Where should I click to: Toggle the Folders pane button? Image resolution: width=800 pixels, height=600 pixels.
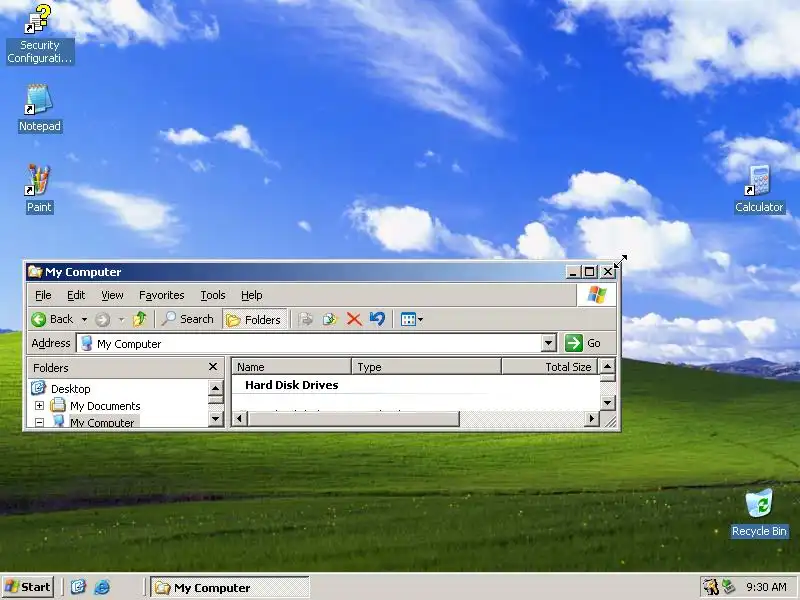coord(254,319)
